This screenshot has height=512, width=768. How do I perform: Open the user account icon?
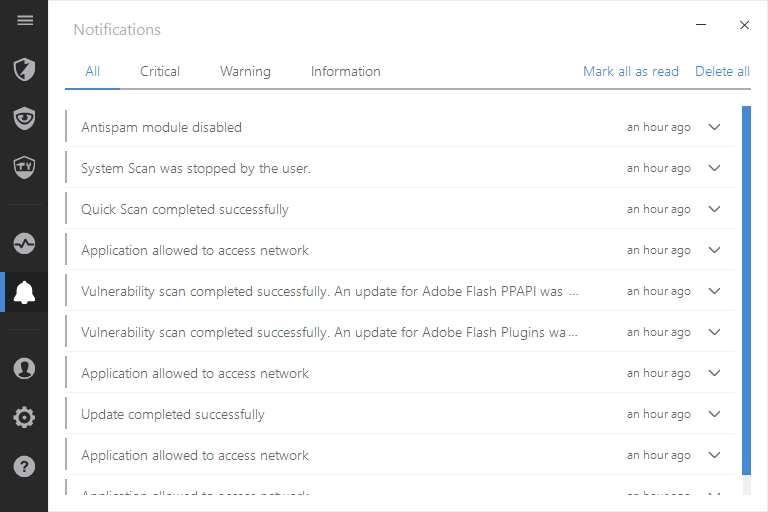pyautogui.click(x=25, y=368)
